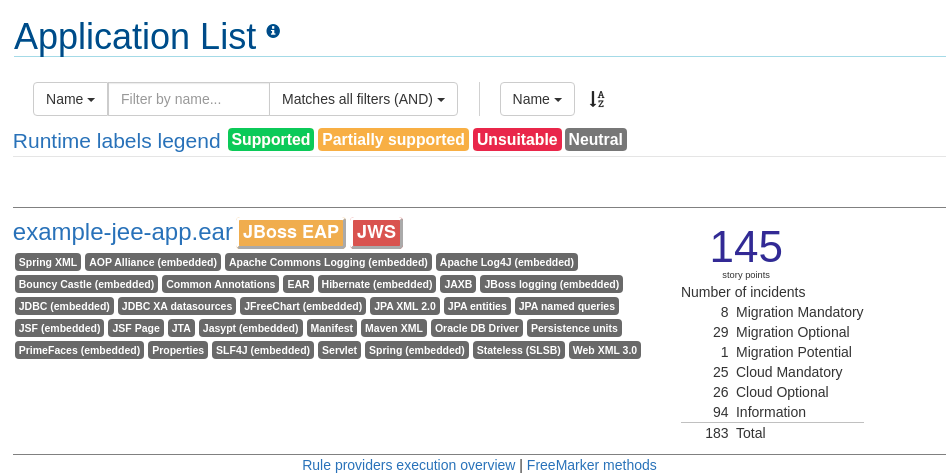Click the Oracle DB Driver tag
Viewport: 950px width, 476px height.
point(477,328)
